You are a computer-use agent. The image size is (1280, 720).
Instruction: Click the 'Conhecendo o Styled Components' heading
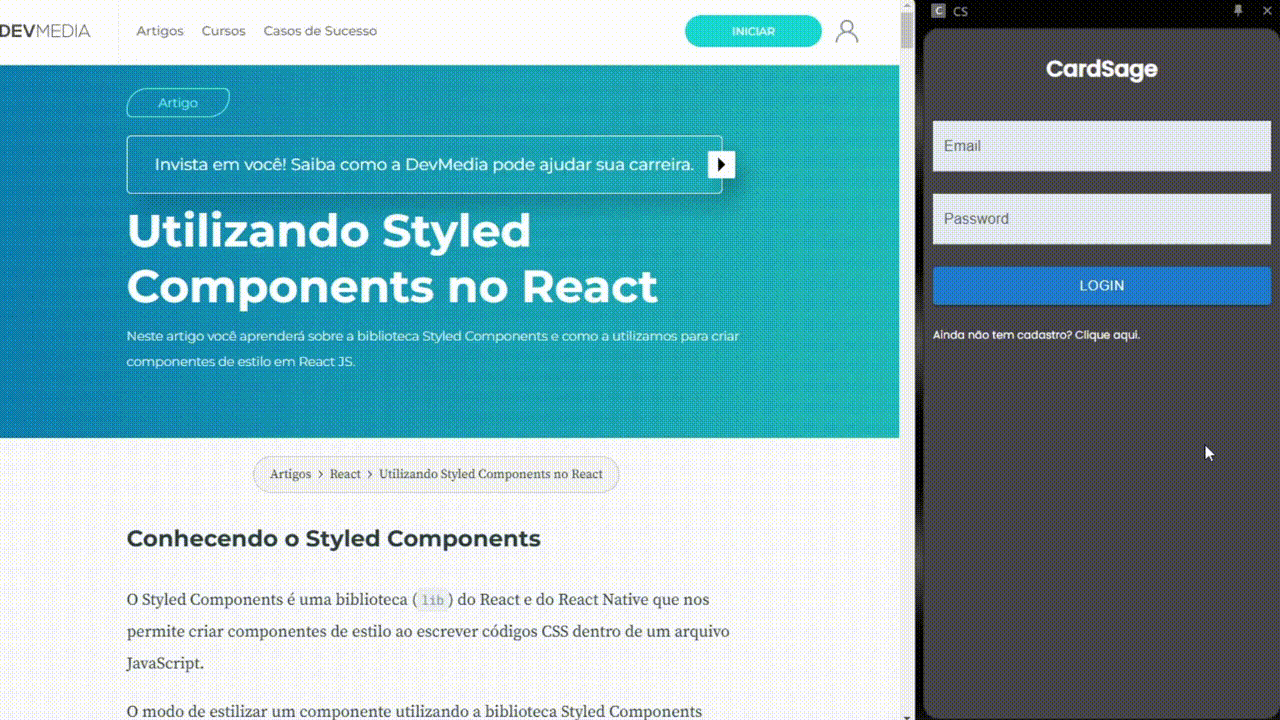333,538
